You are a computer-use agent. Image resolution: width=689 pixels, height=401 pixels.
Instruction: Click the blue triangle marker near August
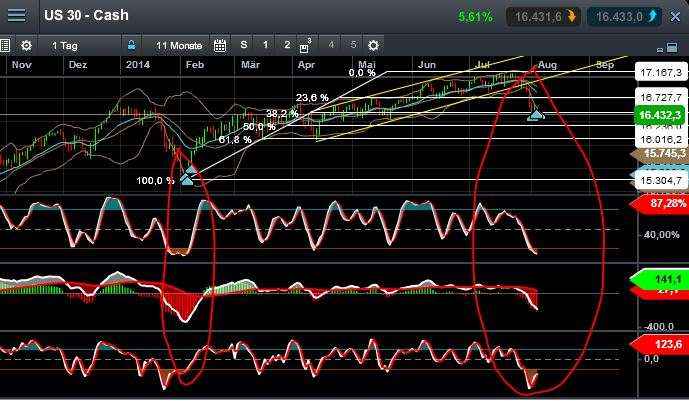click(x=536, y=115)
